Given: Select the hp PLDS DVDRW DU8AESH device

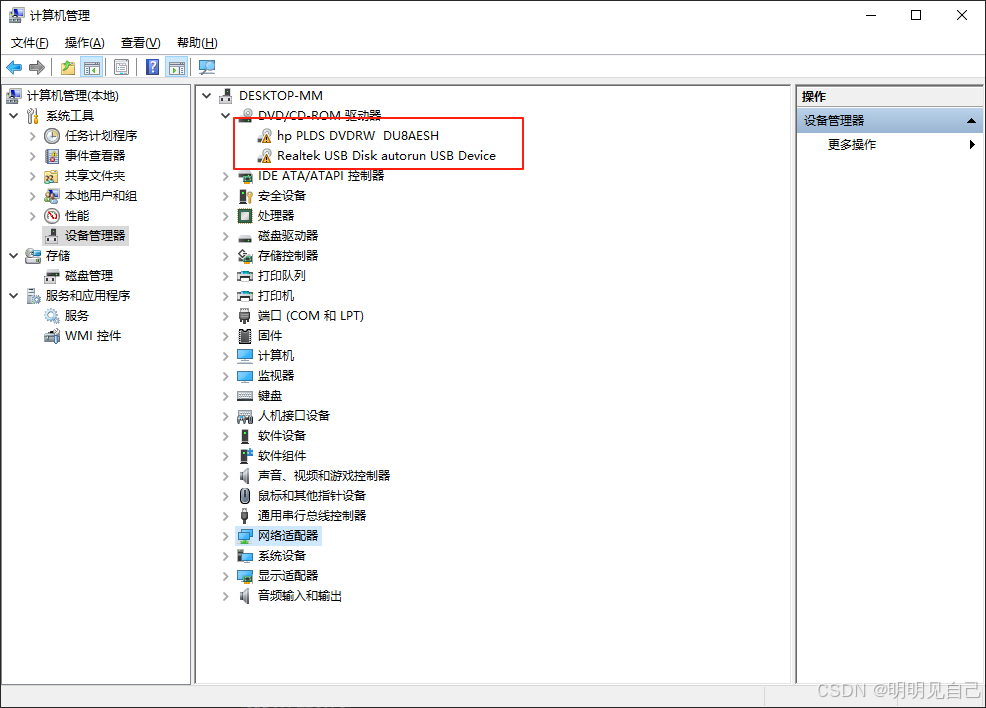Looking at the screenshot, I should (x=358, y=136).
